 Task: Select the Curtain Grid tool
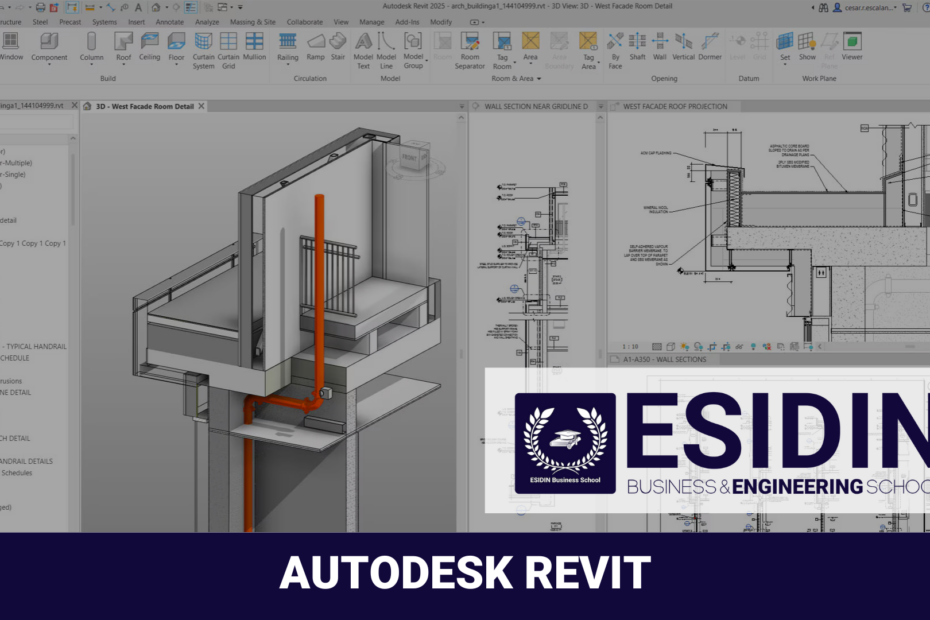[228, 47]
